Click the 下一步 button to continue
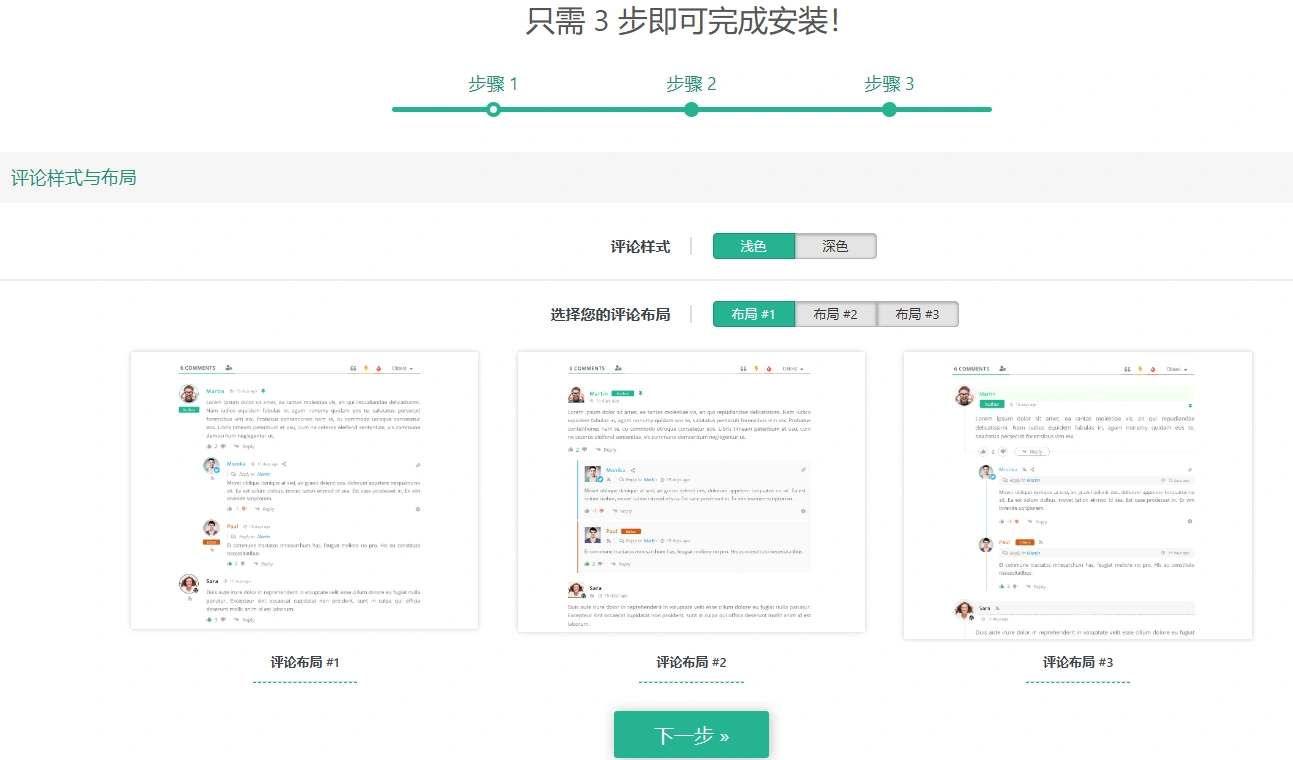Image resolution: width=1293 pixels, height=760 pixels. [x=691, y=733]
